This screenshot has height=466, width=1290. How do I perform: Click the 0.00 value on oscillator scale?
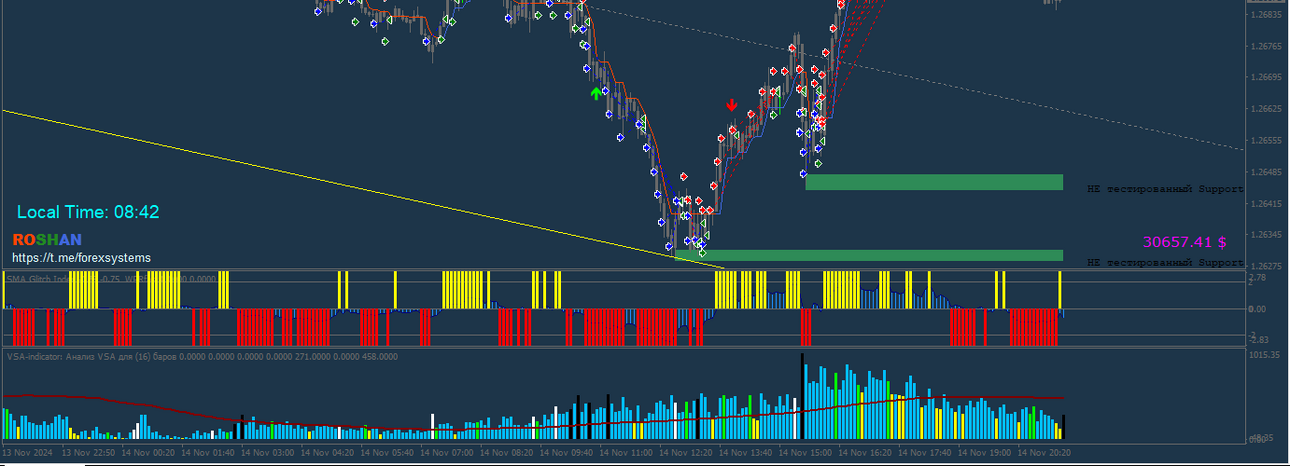tap(1258, 310)
